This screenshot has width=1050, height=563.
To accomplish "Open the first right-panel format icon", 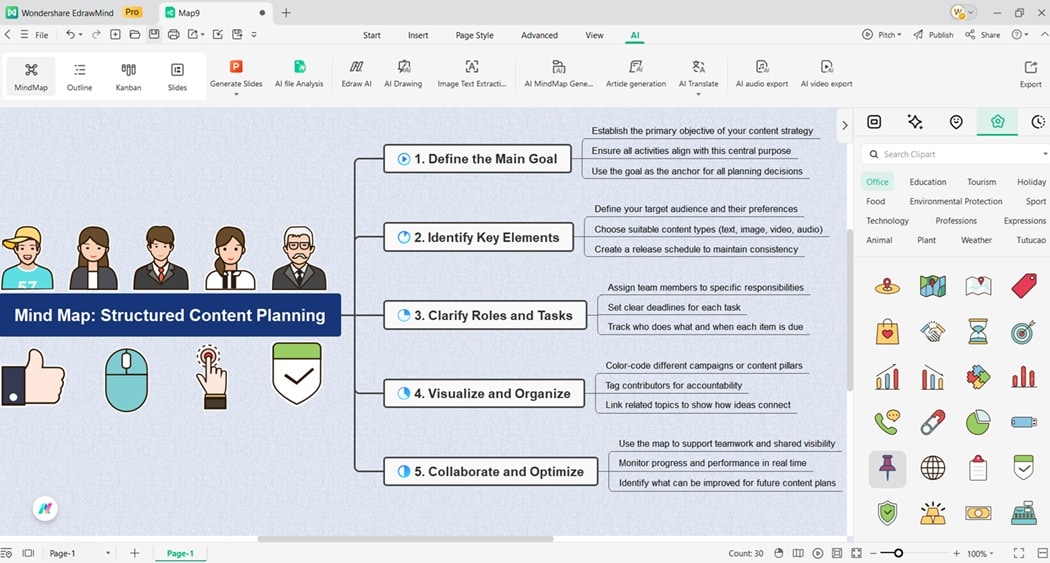I will (x=874, y=121).
